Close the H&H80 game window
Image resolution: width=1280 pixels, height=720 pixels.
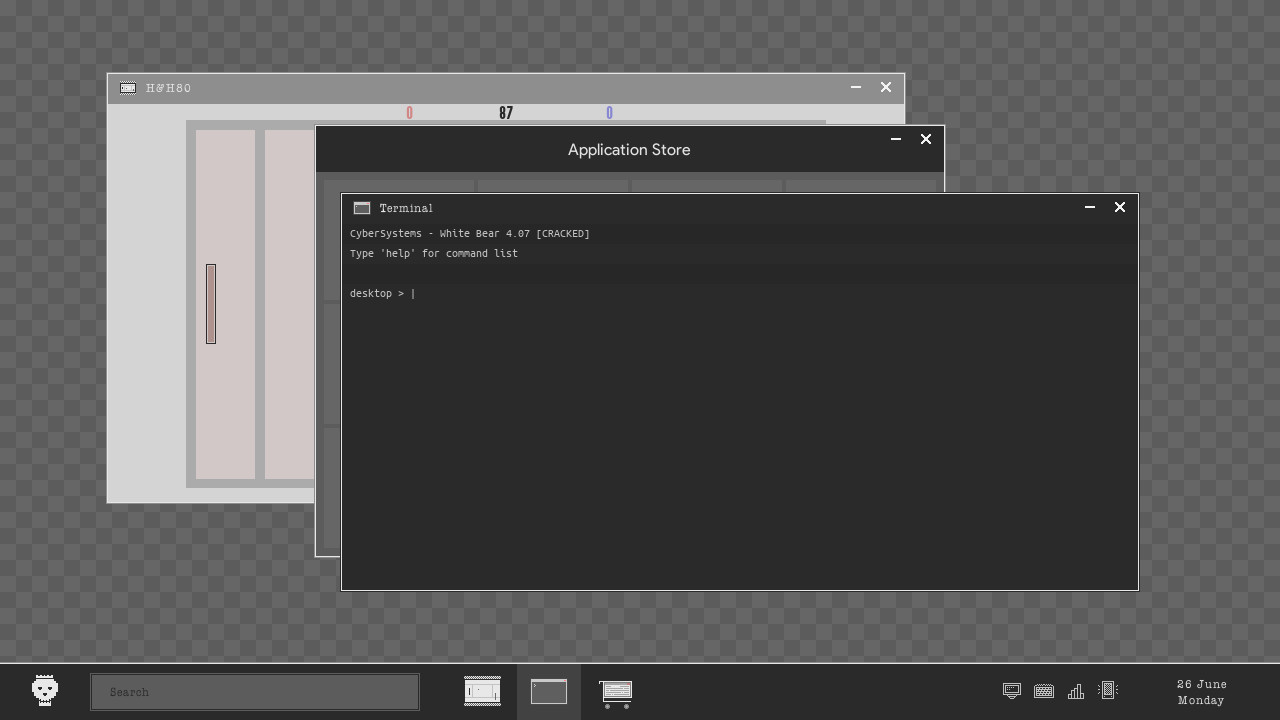coord(886,87)
